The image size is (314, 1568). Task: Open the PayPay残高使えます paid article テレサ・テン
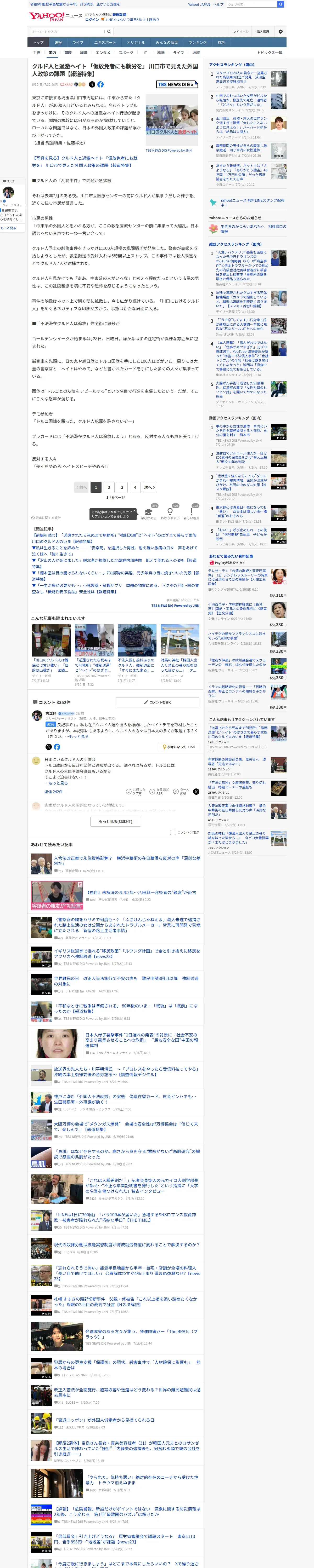[x=238, y=578]
